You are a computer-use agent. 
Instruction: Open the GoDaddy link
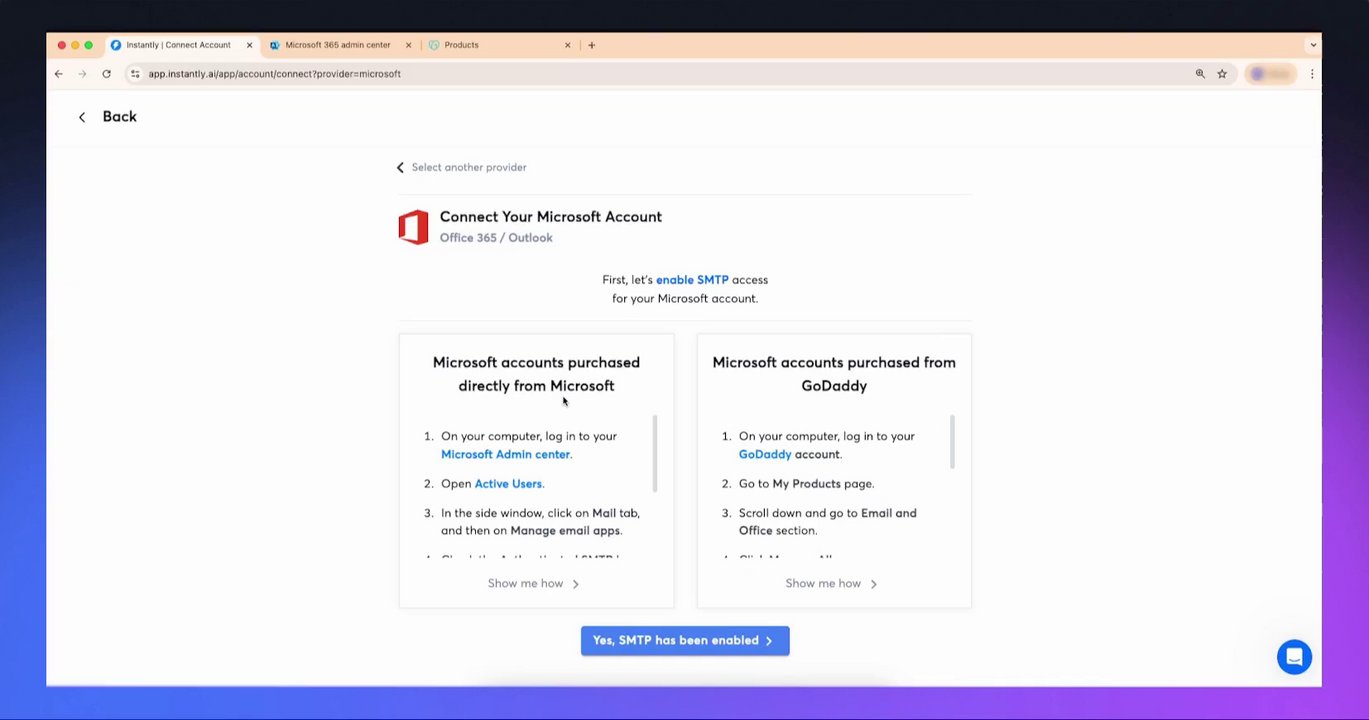[x=765, y=454]
